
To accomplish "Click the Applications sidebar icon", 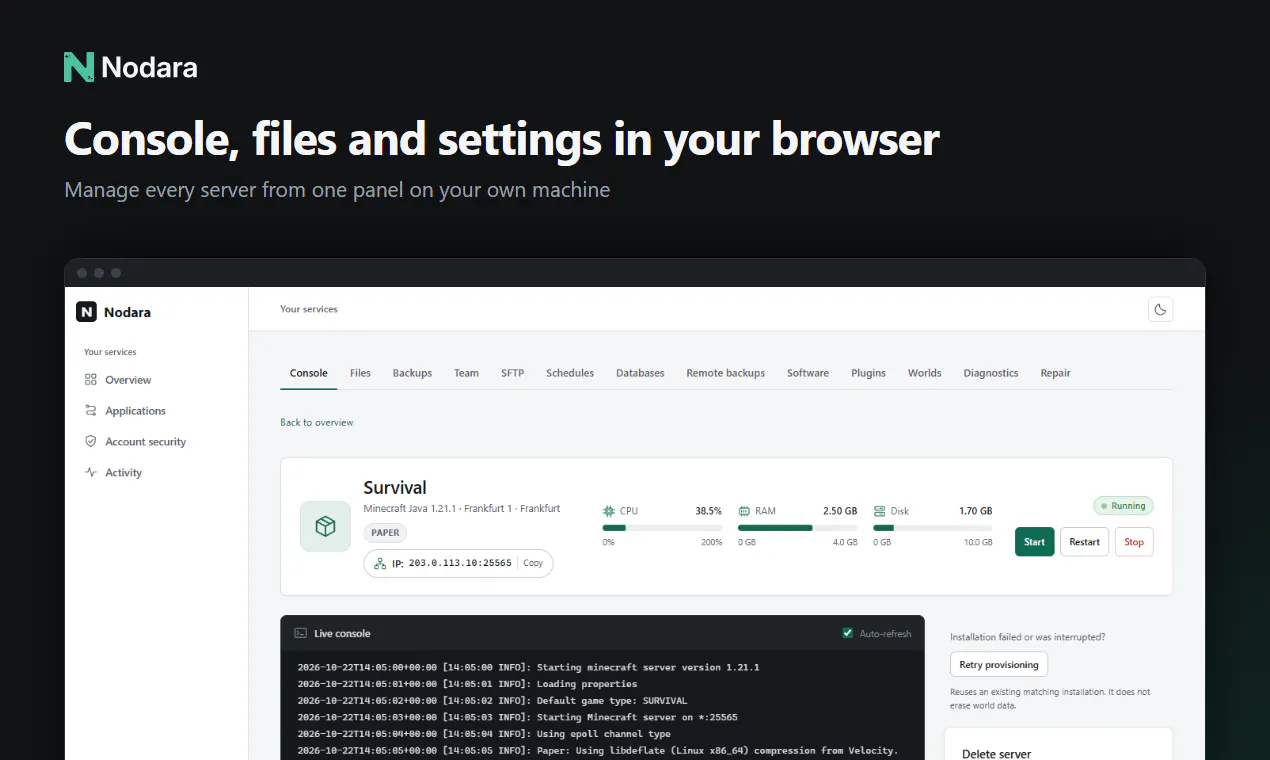I will click(91, 411).
